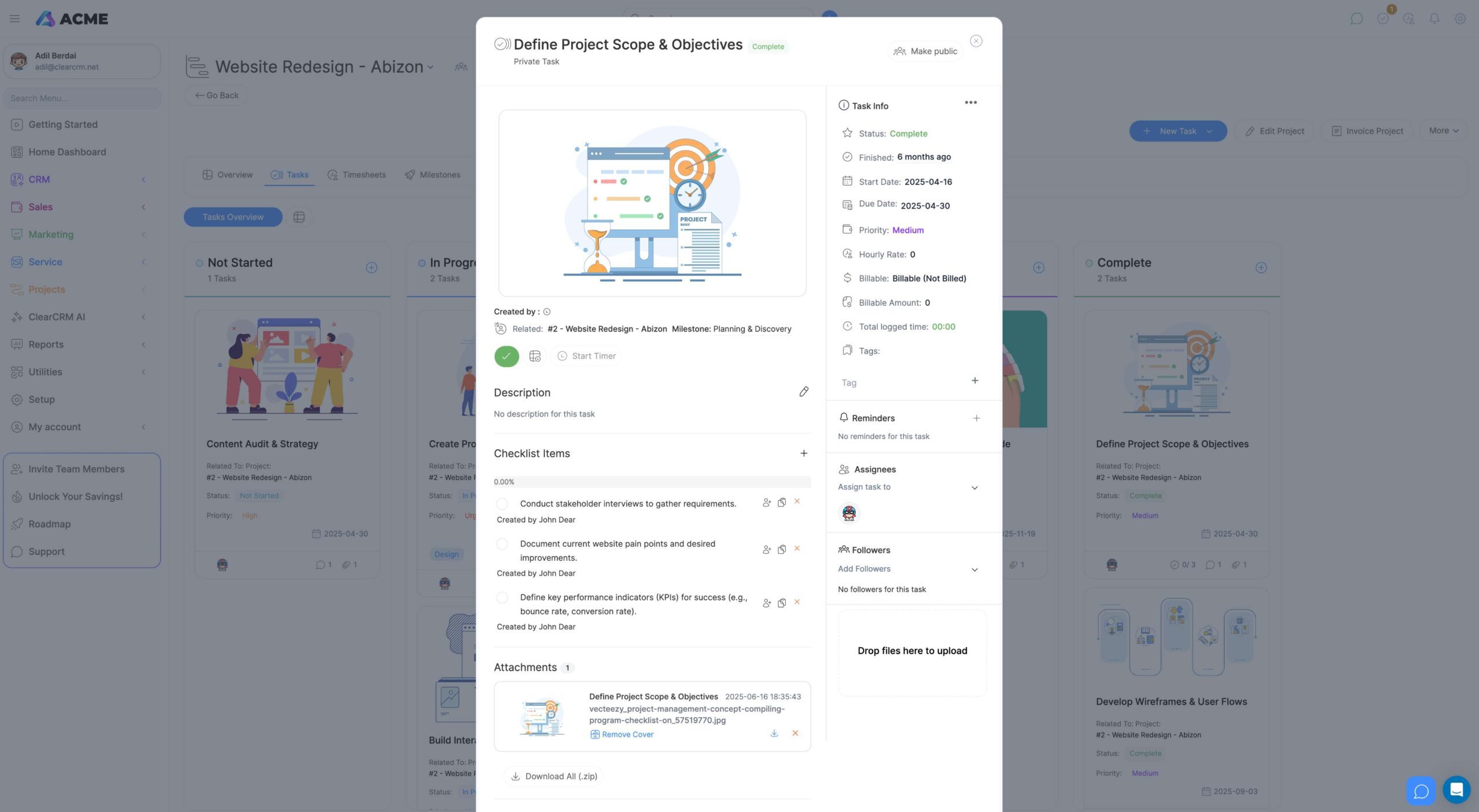Assign the KPIs checklist item to a user

point(767,603)
